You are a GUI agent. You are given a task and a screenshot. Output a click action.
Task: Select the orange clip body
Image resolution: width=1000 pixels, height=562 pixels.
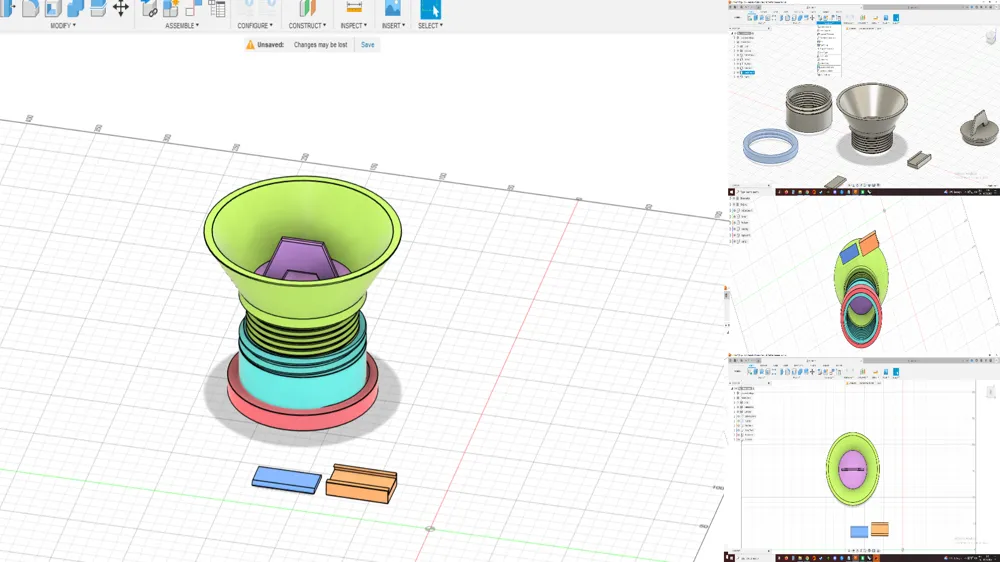(x=361, y=484)
